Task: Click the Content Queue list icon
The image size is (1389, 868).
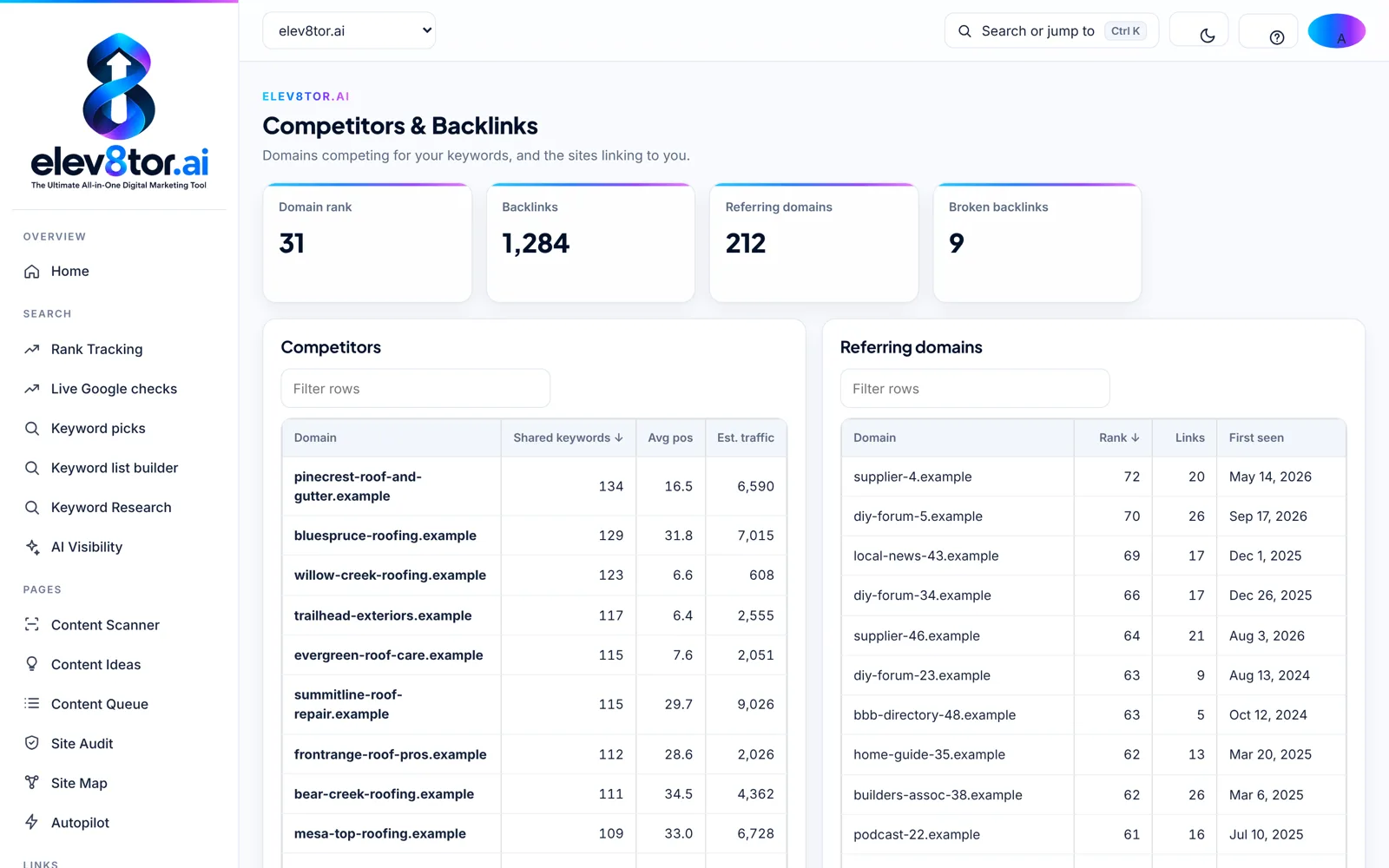Action: pos(32,704)
